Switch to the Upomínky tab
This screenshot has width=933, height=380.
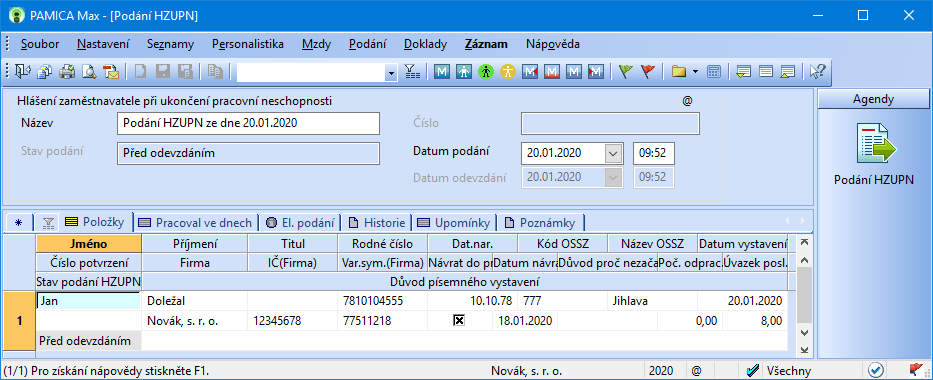[454, 223]
